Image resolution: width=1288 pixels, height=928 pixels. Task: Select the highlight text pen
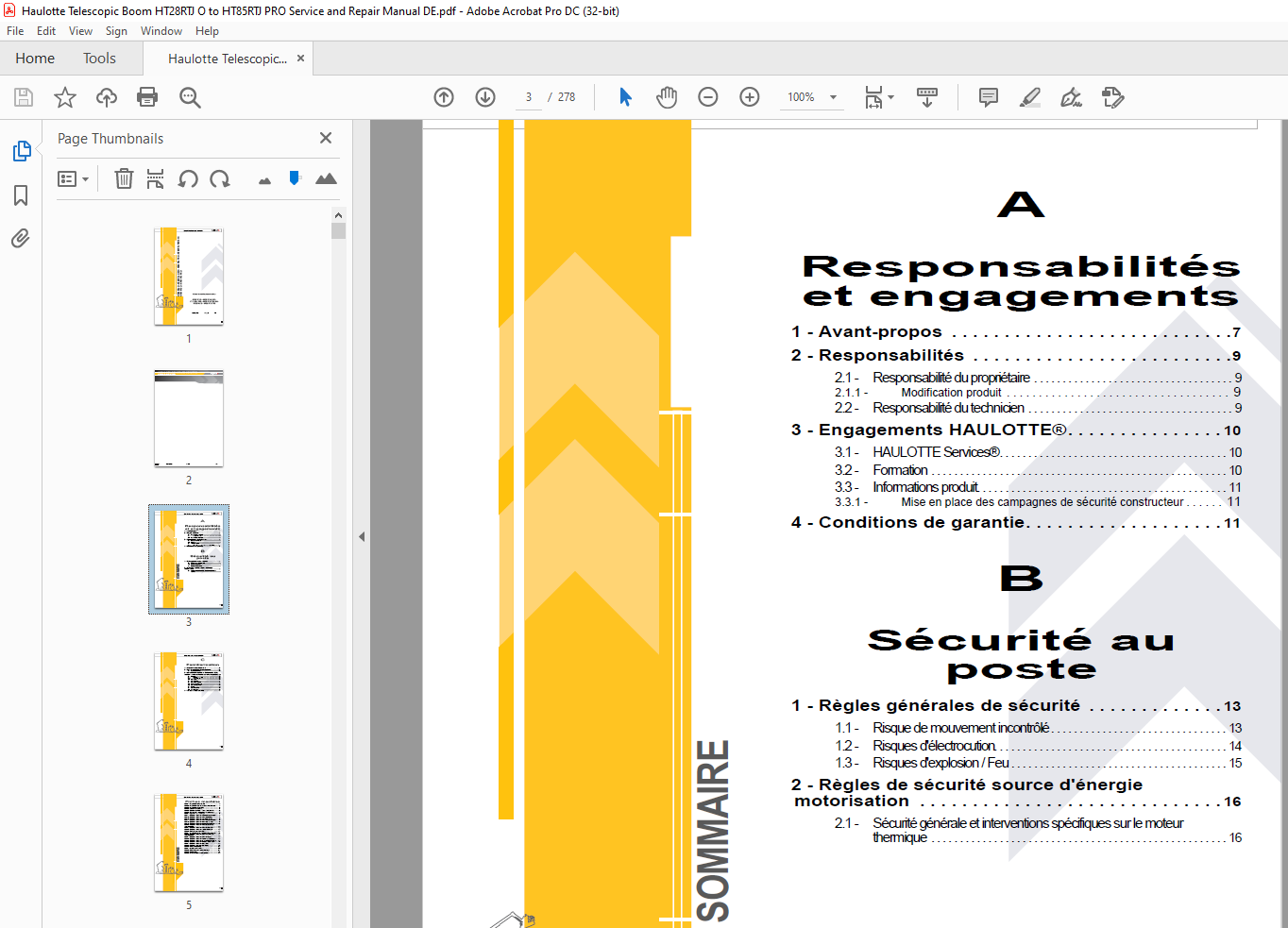[1030, 97]
